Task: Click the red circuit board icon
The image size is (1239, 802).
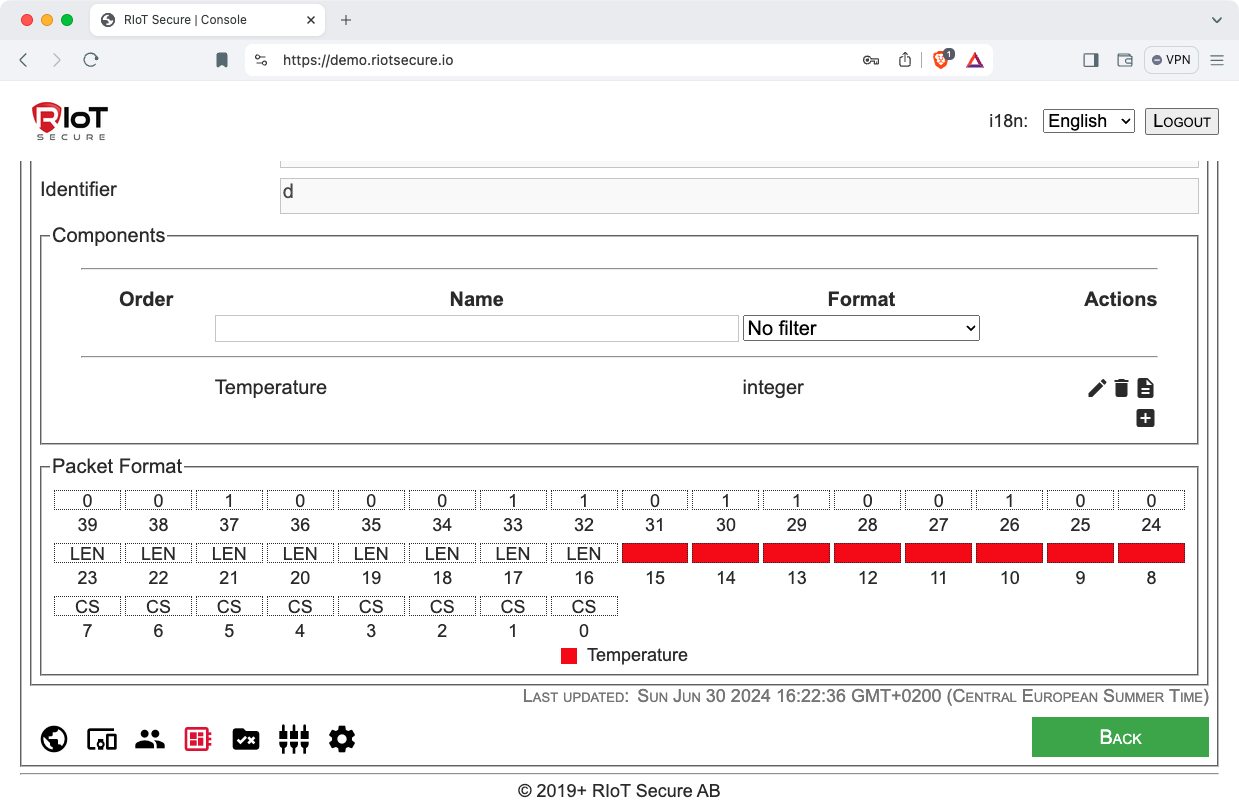Action: 198,739
